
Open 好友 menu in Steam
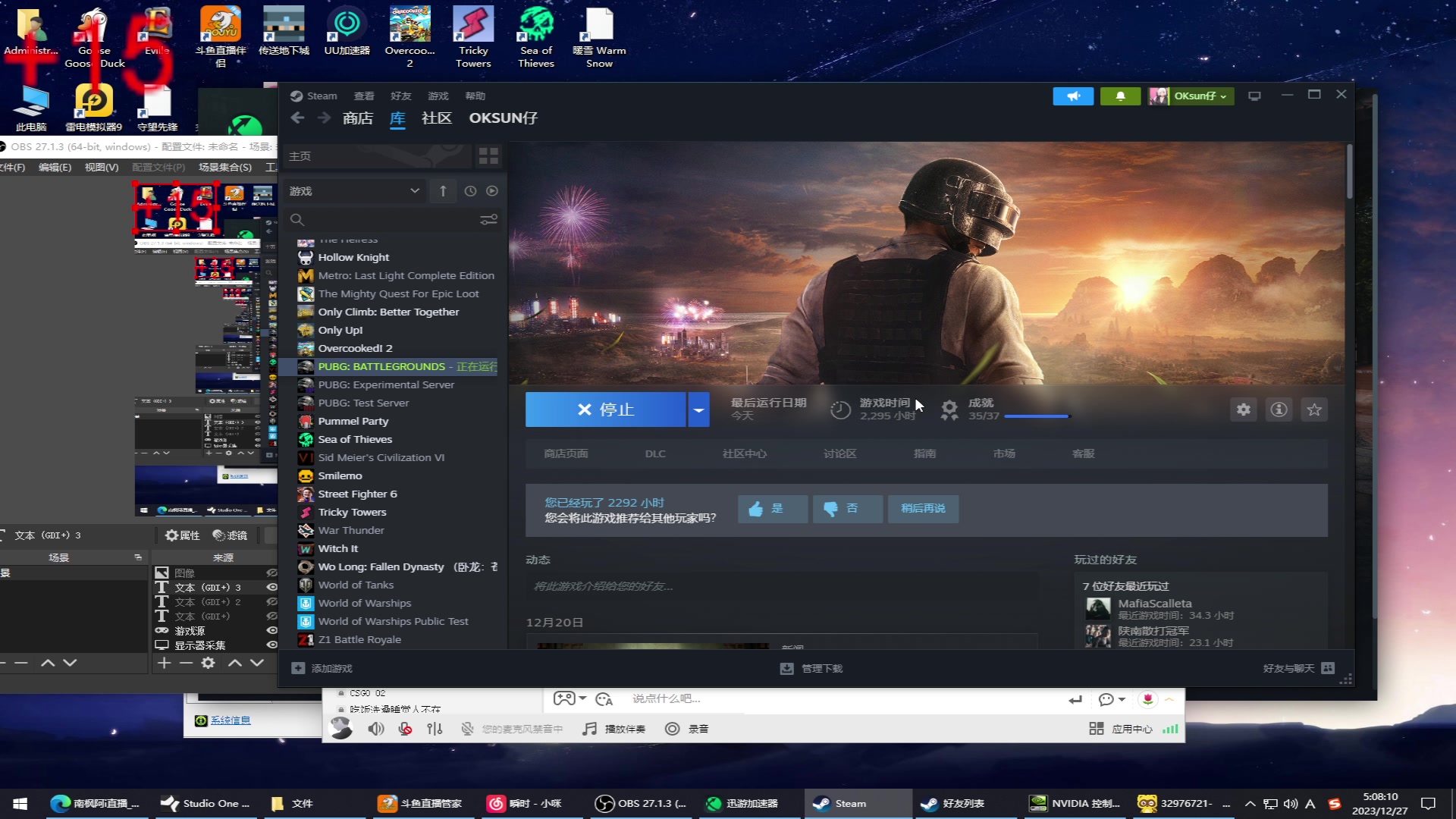pos(401,96)
